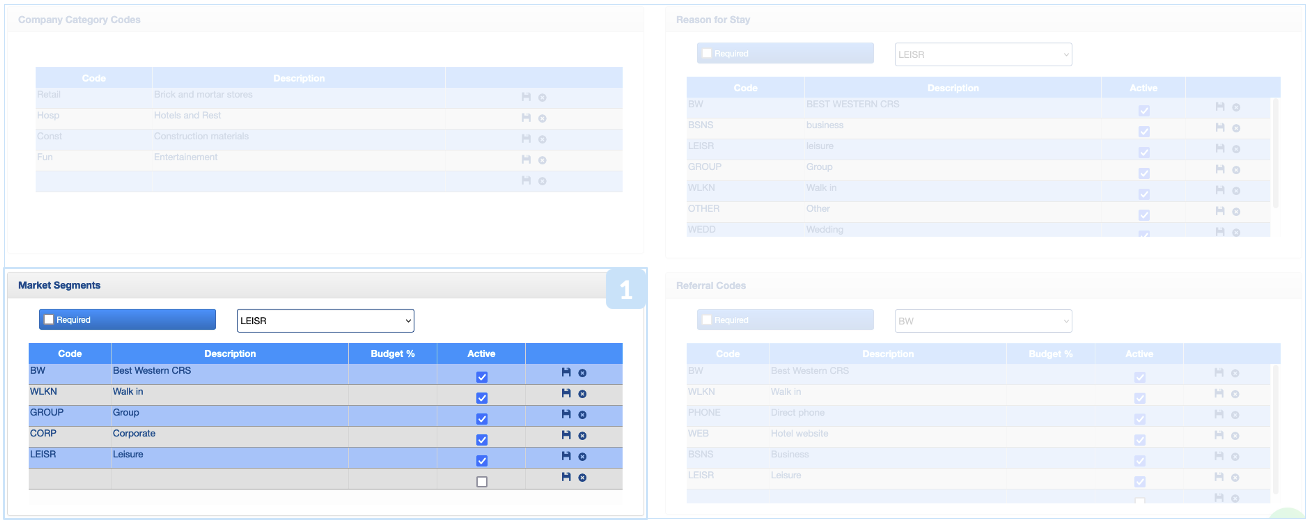Click the Walk in description cell
1308x525 pixels.
[229, 392]
